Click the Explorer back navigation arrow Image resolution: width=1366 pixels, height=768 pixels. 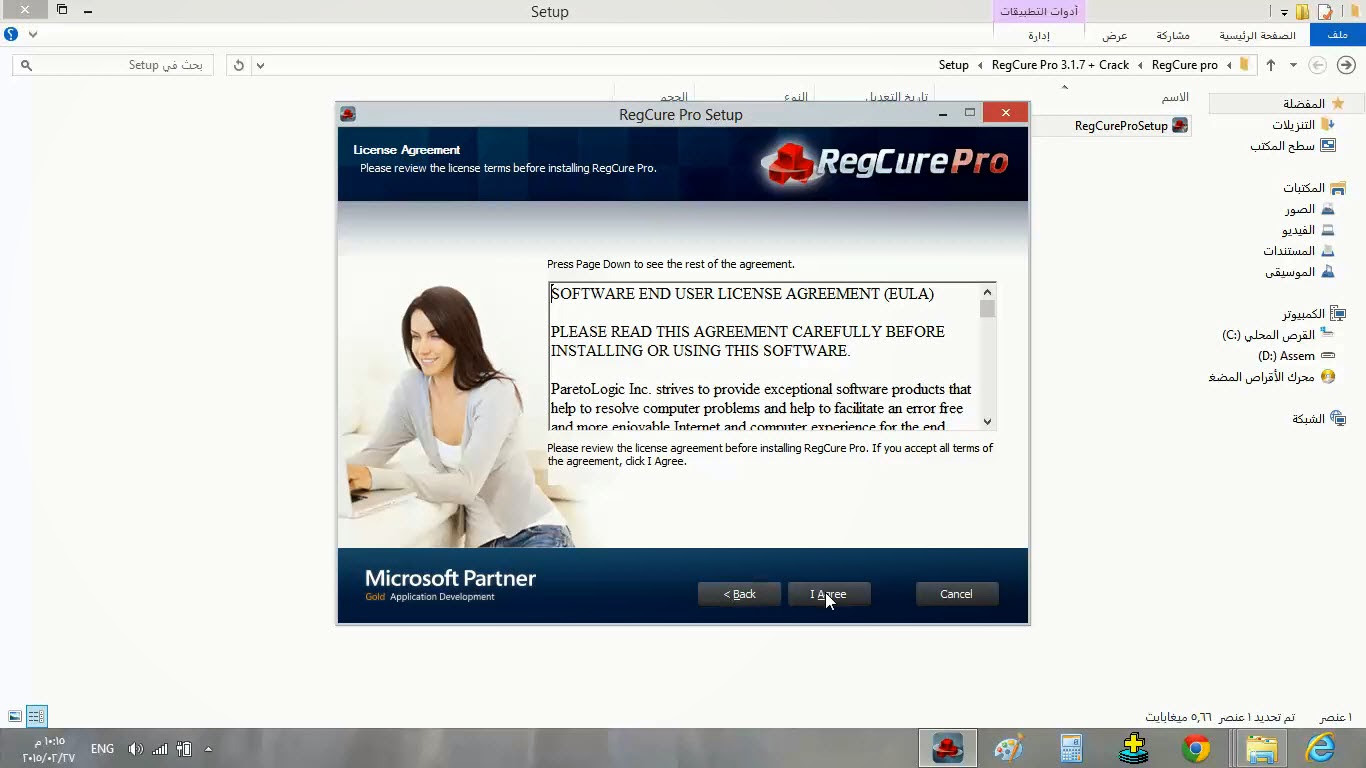click(x=1318, y=65)
